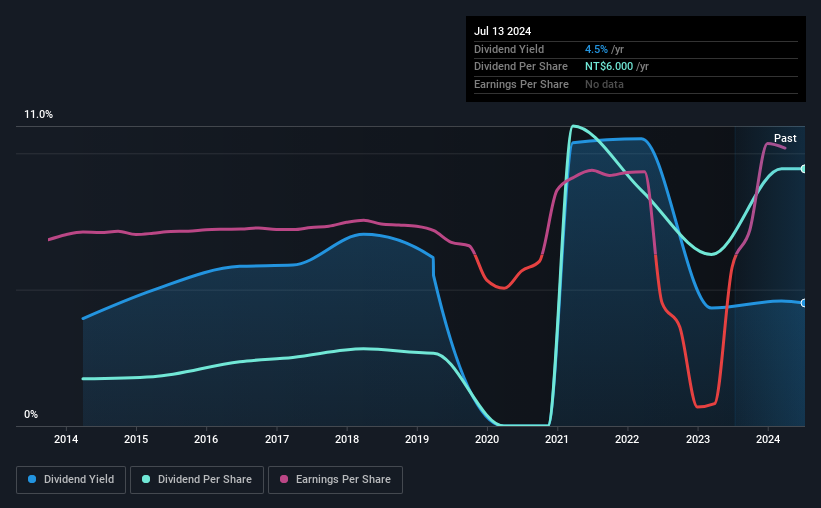Select the Dividend Yield endpoint marker
The height and width of the screenshot is (508, 821).
(804, 303)
